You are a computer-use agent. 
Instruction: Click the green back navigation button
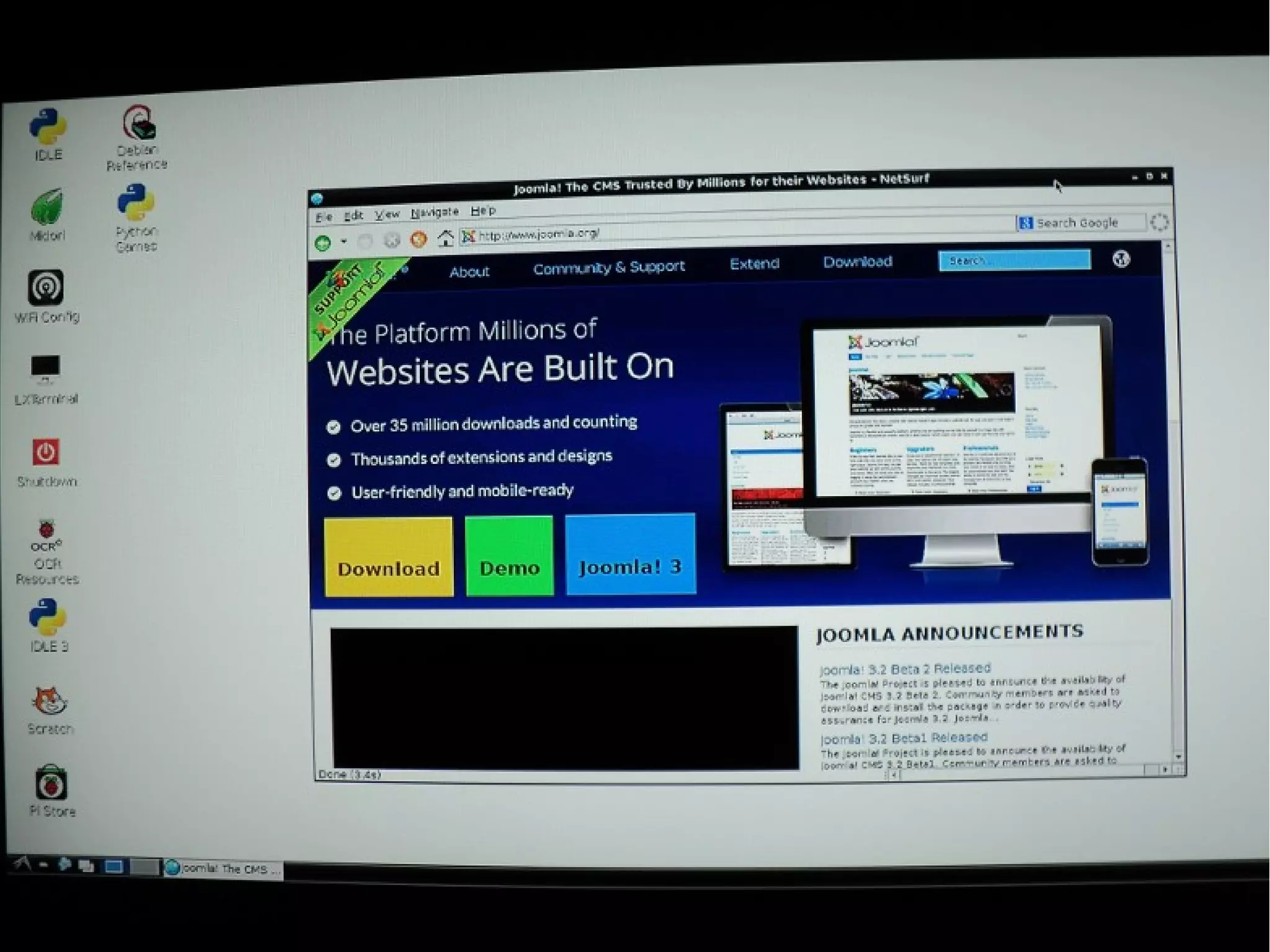click(x=322, y=243)
